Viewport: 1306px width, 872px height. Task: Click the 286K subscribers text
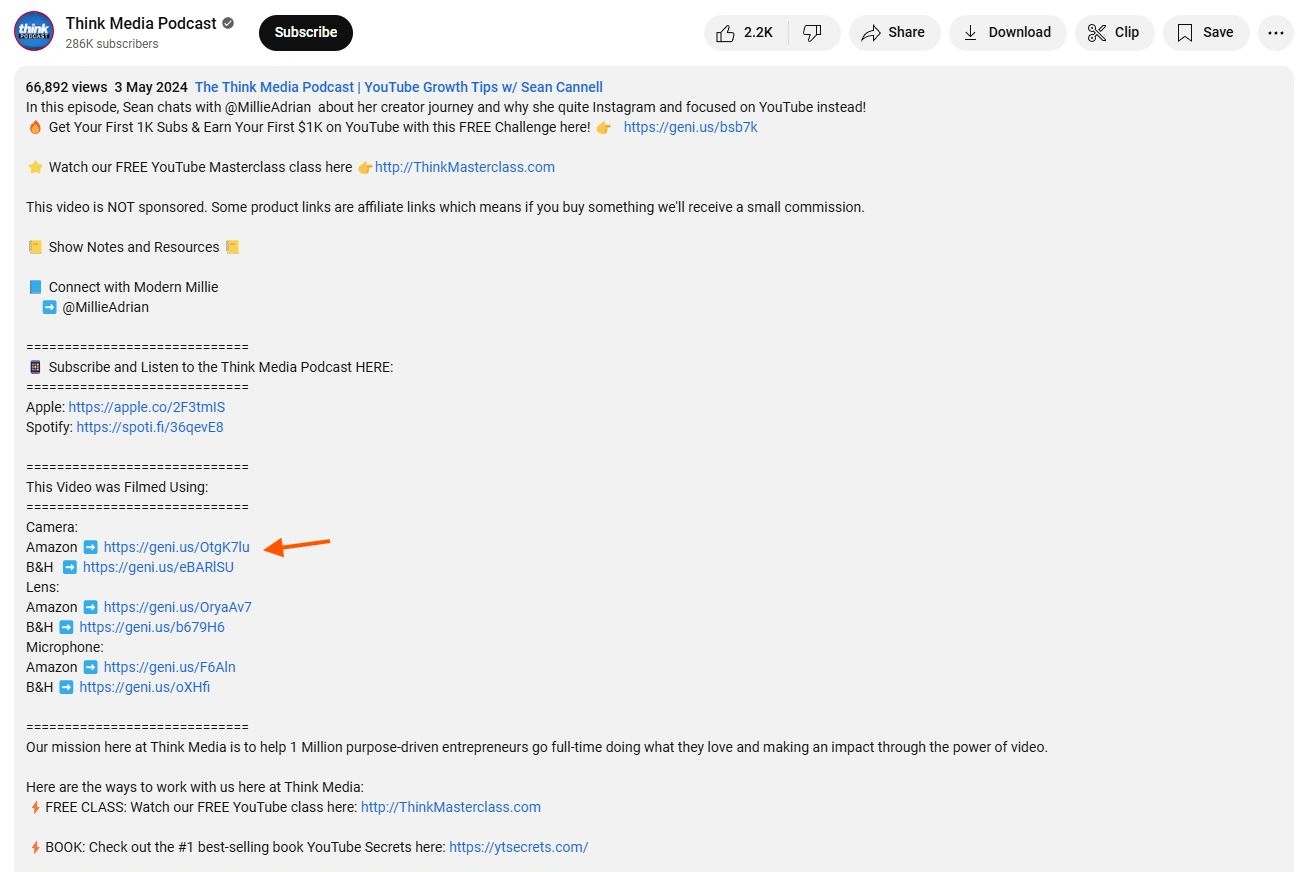tap(112, 44)
